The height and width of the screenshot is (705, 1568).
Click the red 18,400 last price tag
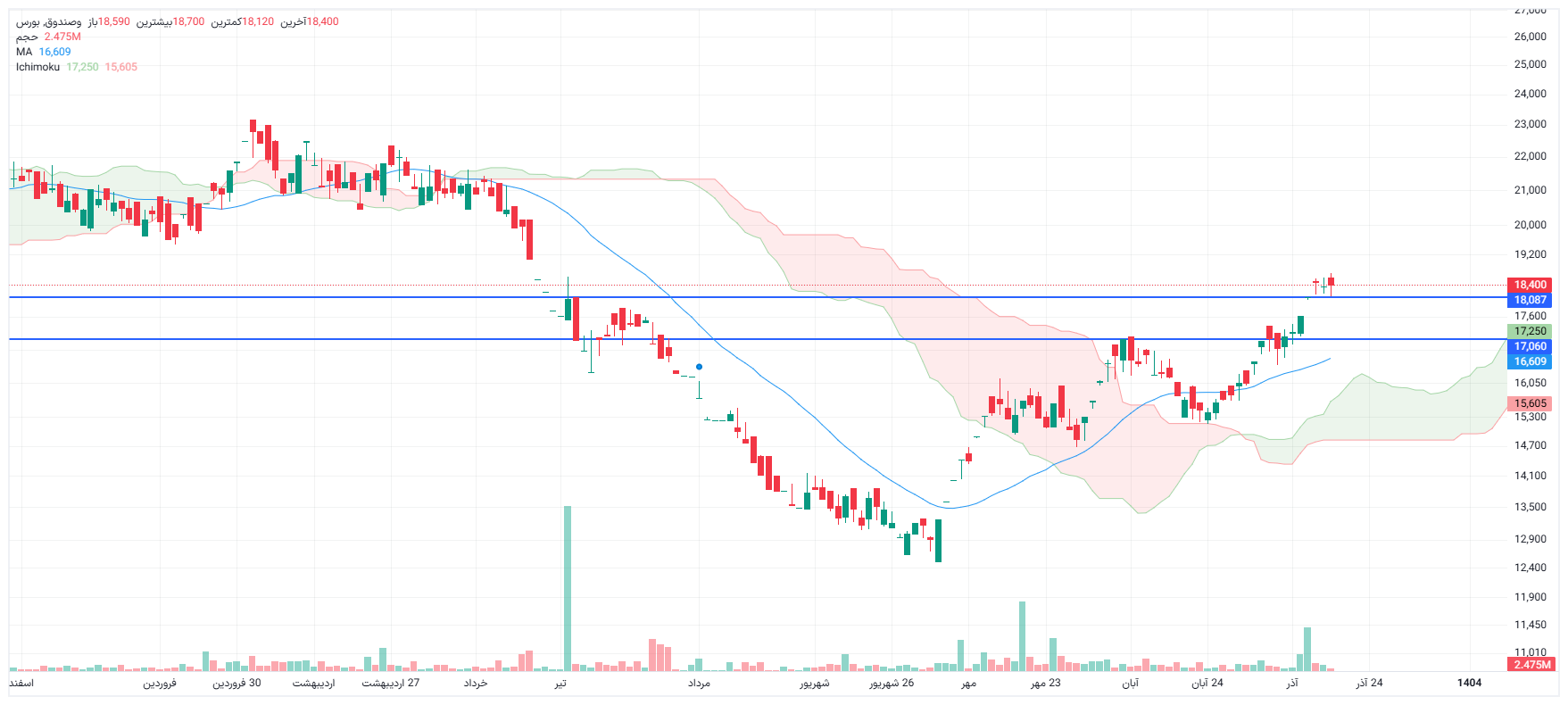click(x=1530, y=285)
